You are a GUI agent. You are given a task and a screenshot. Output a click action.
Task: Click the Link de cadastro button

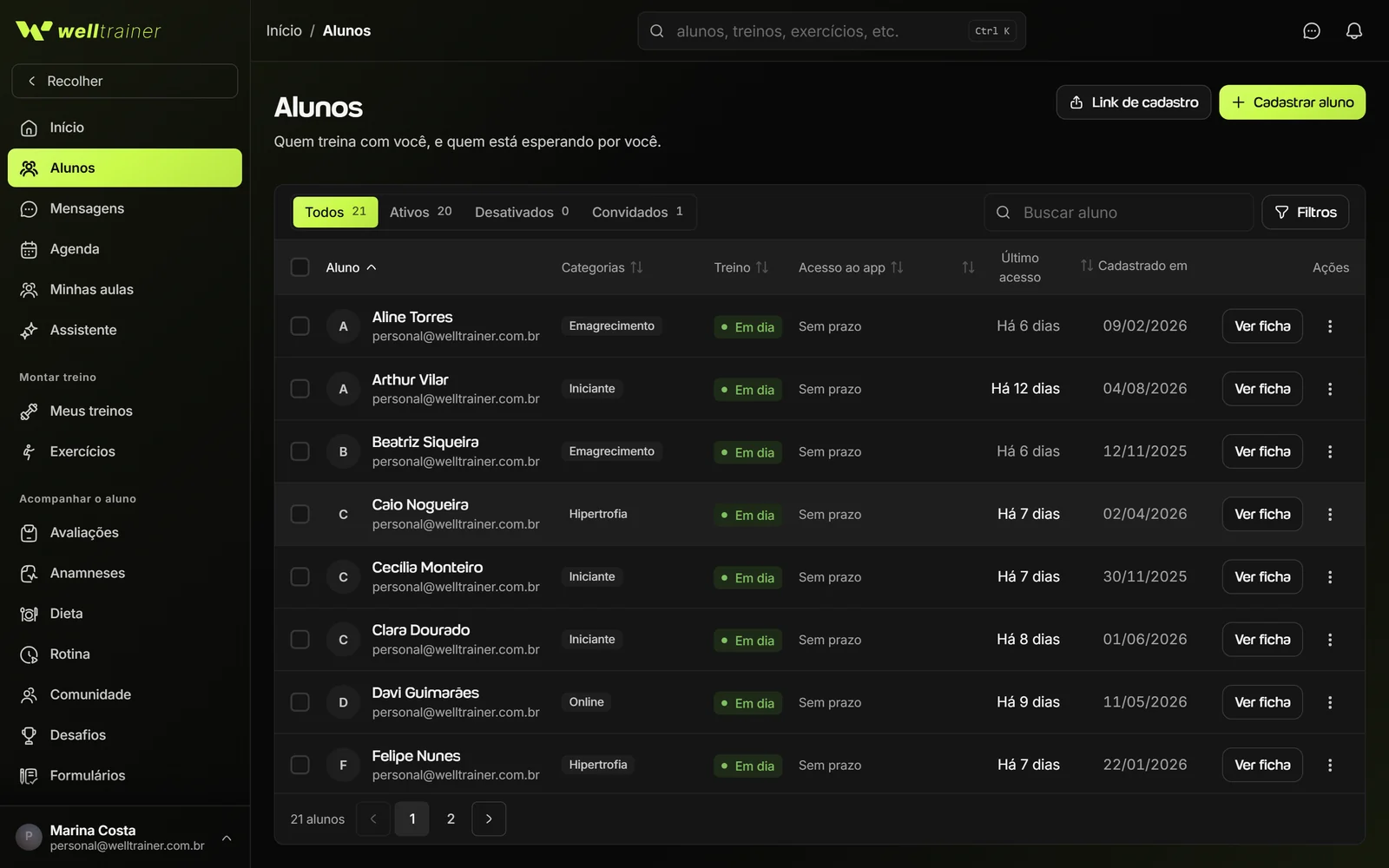point(1134,102)
